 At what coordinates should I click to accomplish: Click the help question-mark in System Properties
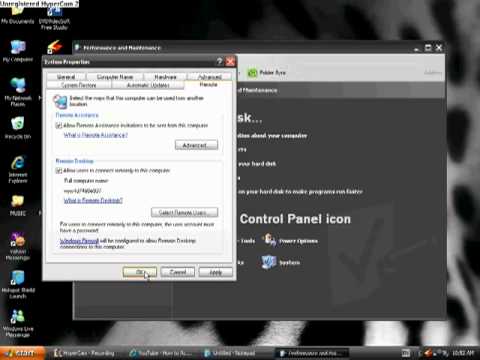219,61
